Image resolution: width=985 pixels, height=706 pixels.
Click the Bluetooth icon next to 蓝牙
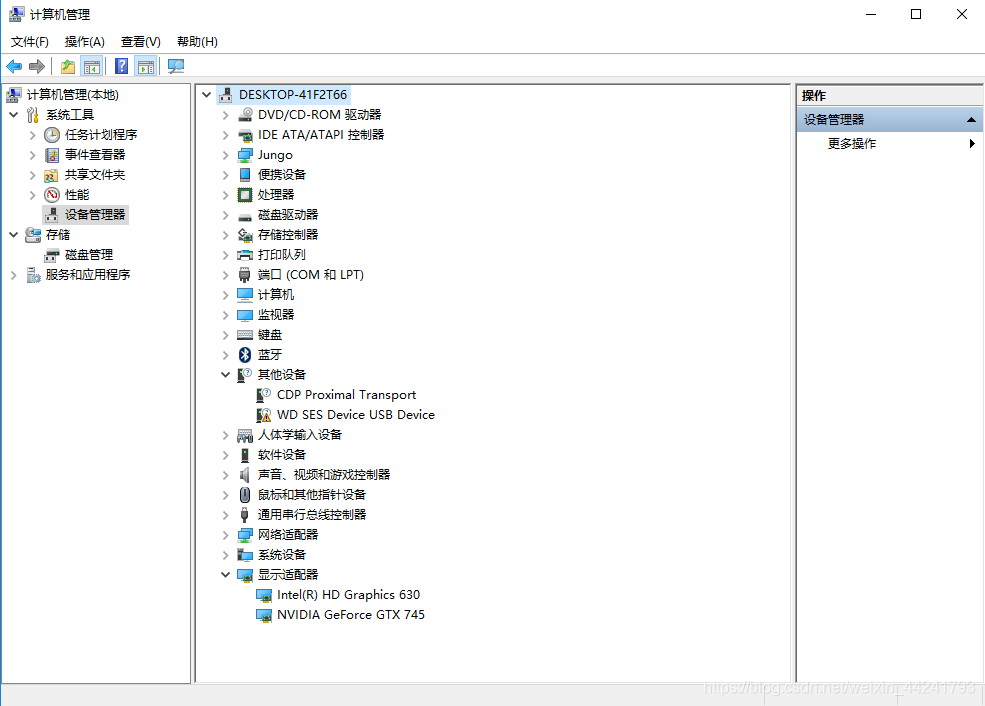point(245,355)
